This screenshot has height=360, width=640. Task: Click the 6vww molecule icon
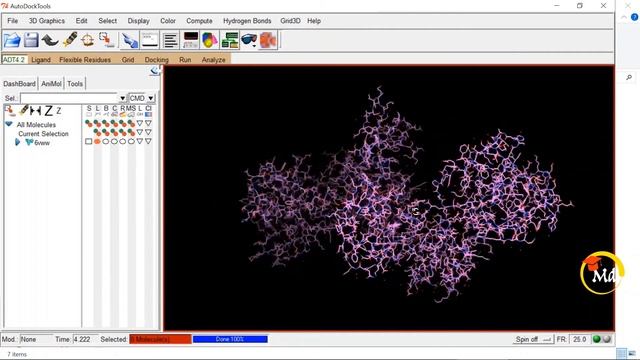[x=29, y=142]
